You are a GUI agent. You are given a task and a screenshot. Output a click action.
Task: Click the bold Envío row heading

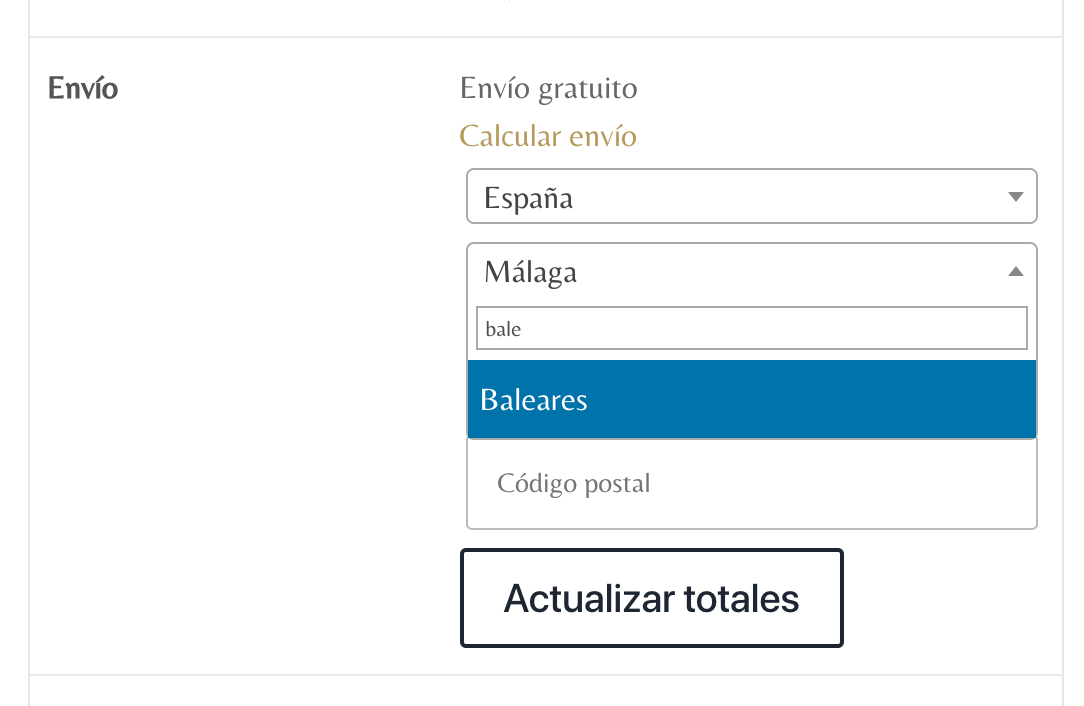click(x=83, y=89)
